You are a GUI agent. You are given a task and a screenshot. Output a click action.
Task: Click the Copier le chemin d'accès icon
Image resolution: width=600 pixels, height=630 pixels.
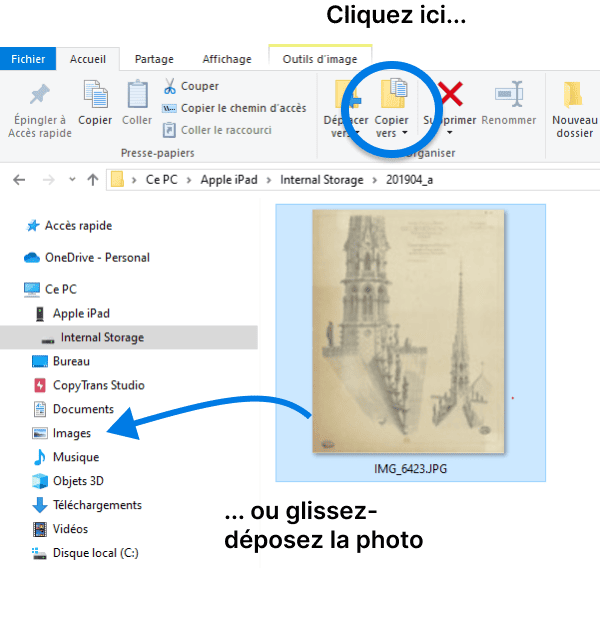169,108
